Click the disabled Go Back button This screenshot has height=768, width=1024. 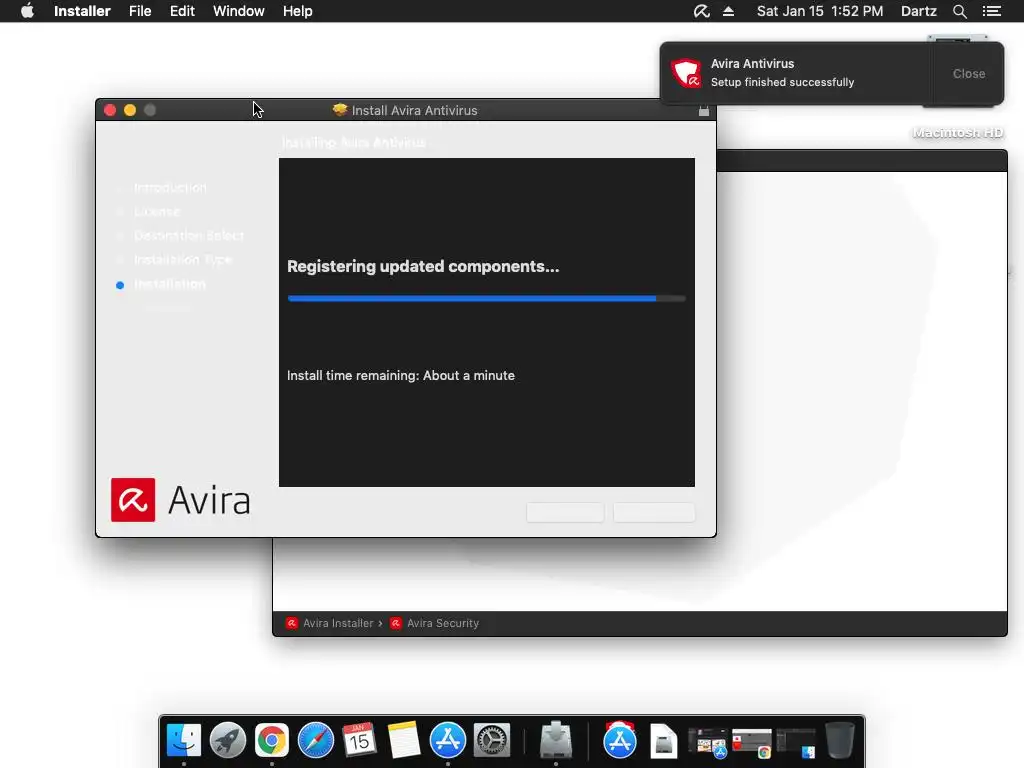coord(565,513)
